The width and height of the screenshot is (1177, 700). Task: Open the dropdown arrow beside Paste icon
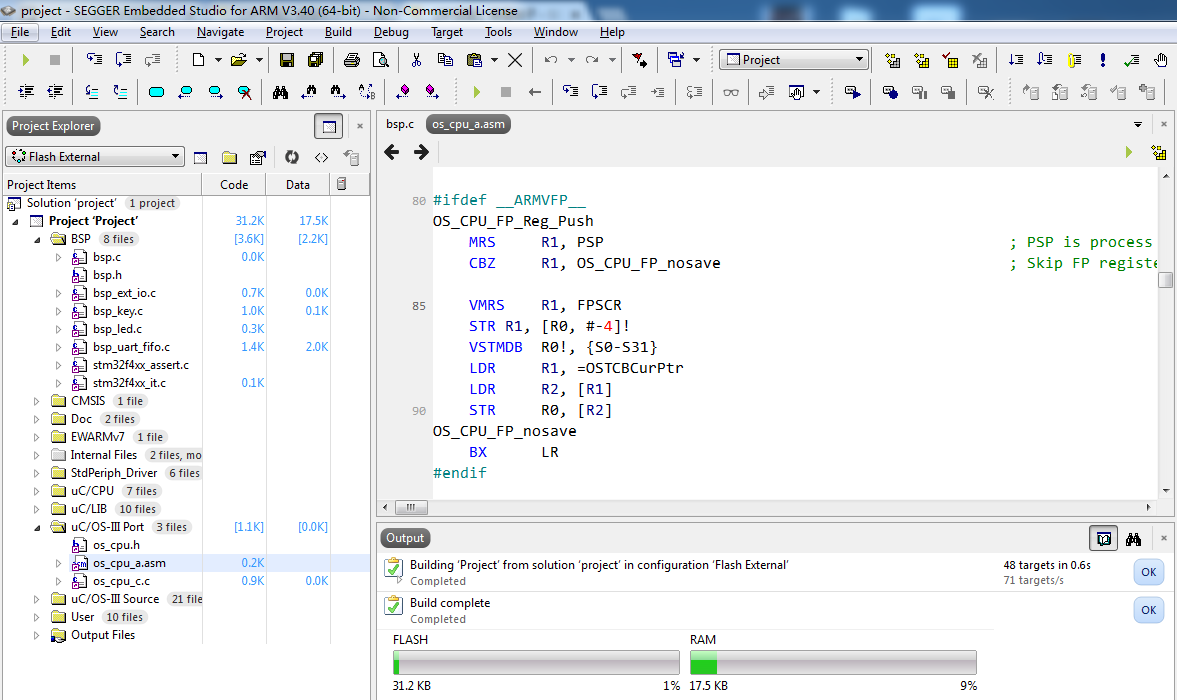494,60
